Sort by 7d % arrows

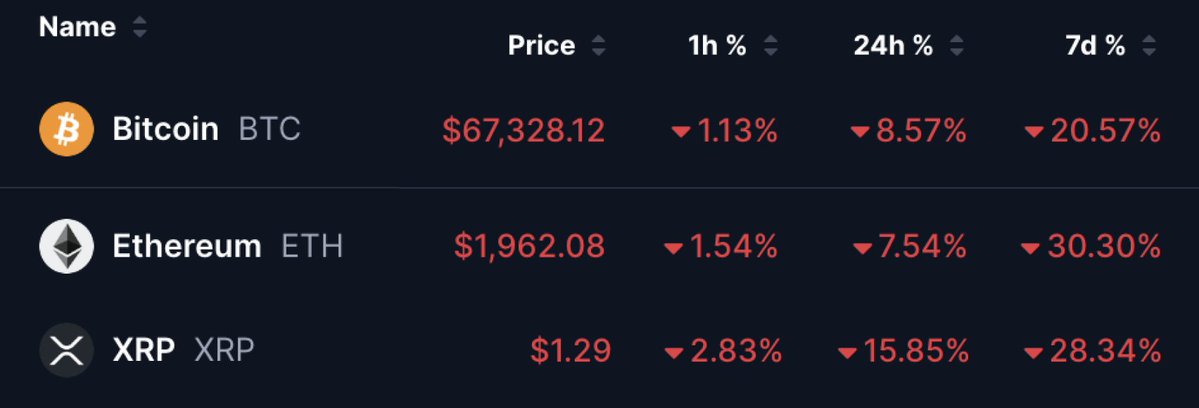click(x=1149, y=46)
